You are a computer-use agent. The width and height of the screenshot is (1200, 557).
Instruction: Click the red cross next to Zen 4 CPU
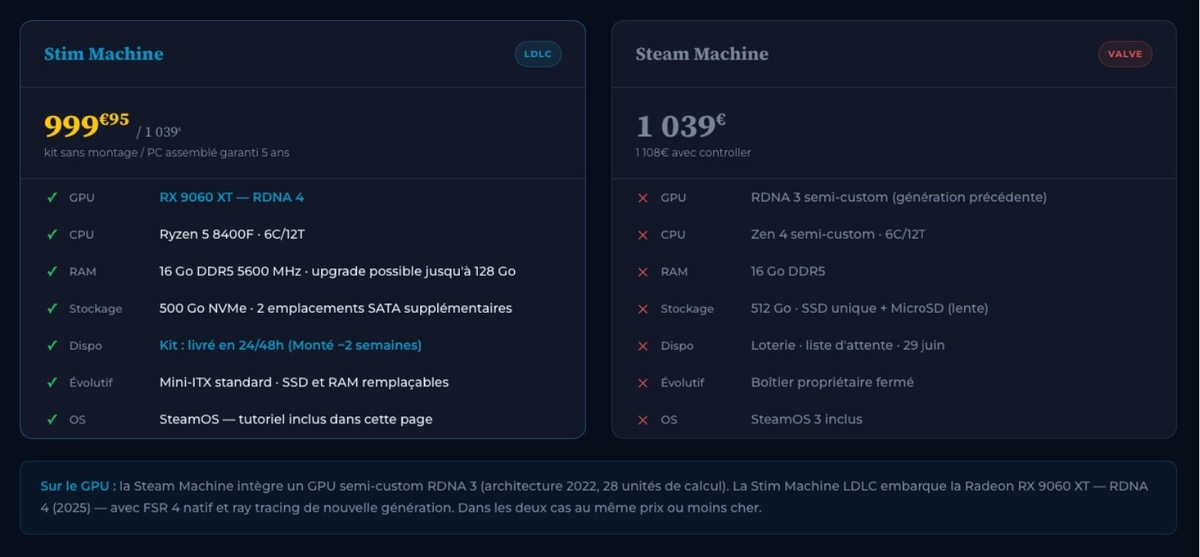click(643, 235)
